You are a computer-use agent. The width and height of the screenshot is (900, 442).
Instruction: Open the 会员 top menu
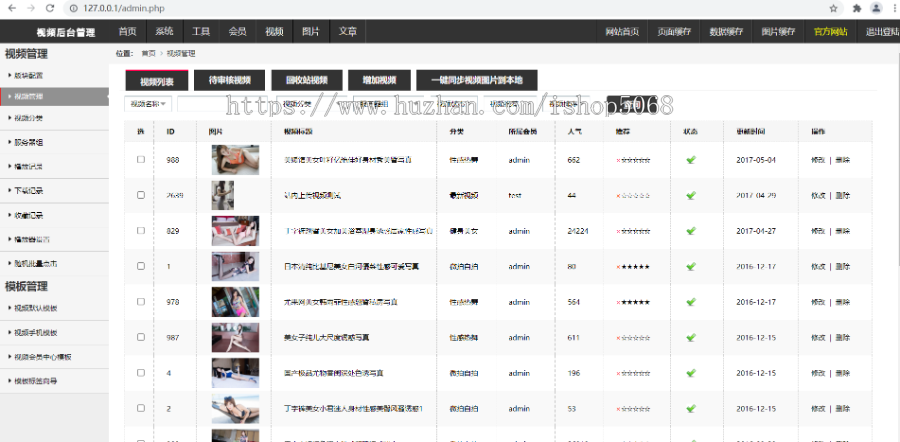(x=237, y=31)
